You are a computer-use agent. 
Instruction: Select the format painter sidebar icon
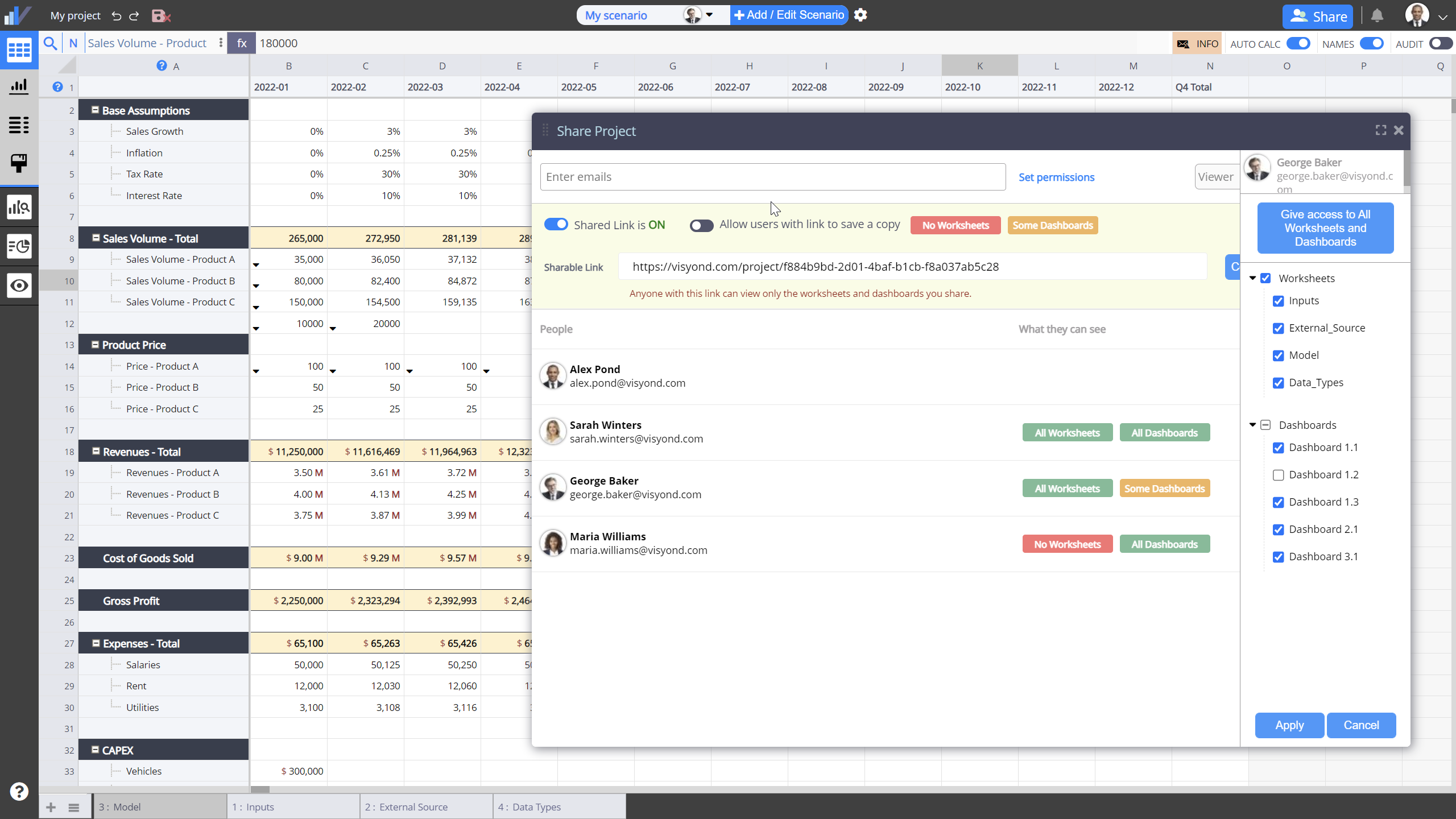pos(19,163)
